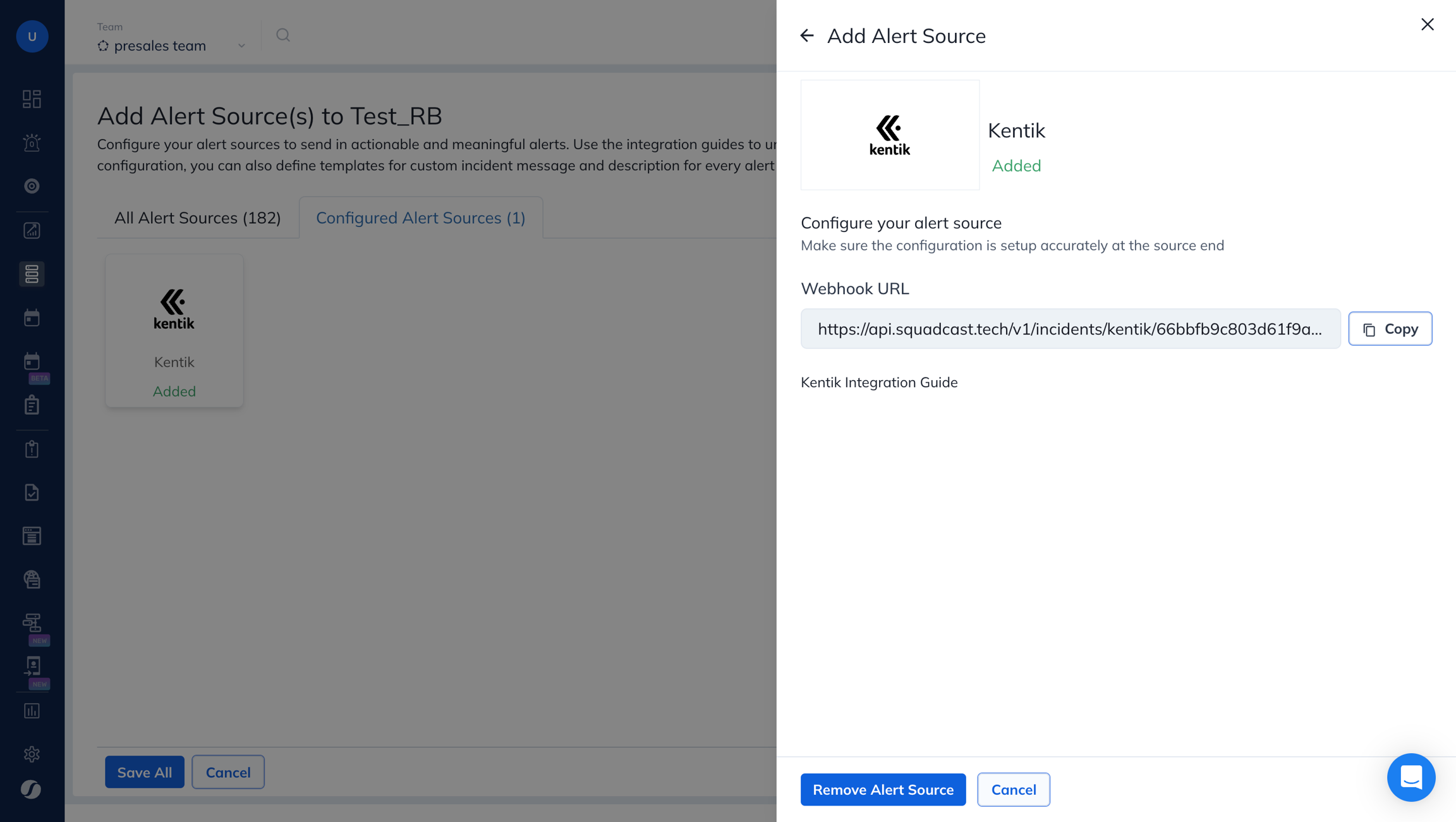Open the clipboard list sidebar icon
Viewport: 1456px width, 822px height.
pos(32,405)
